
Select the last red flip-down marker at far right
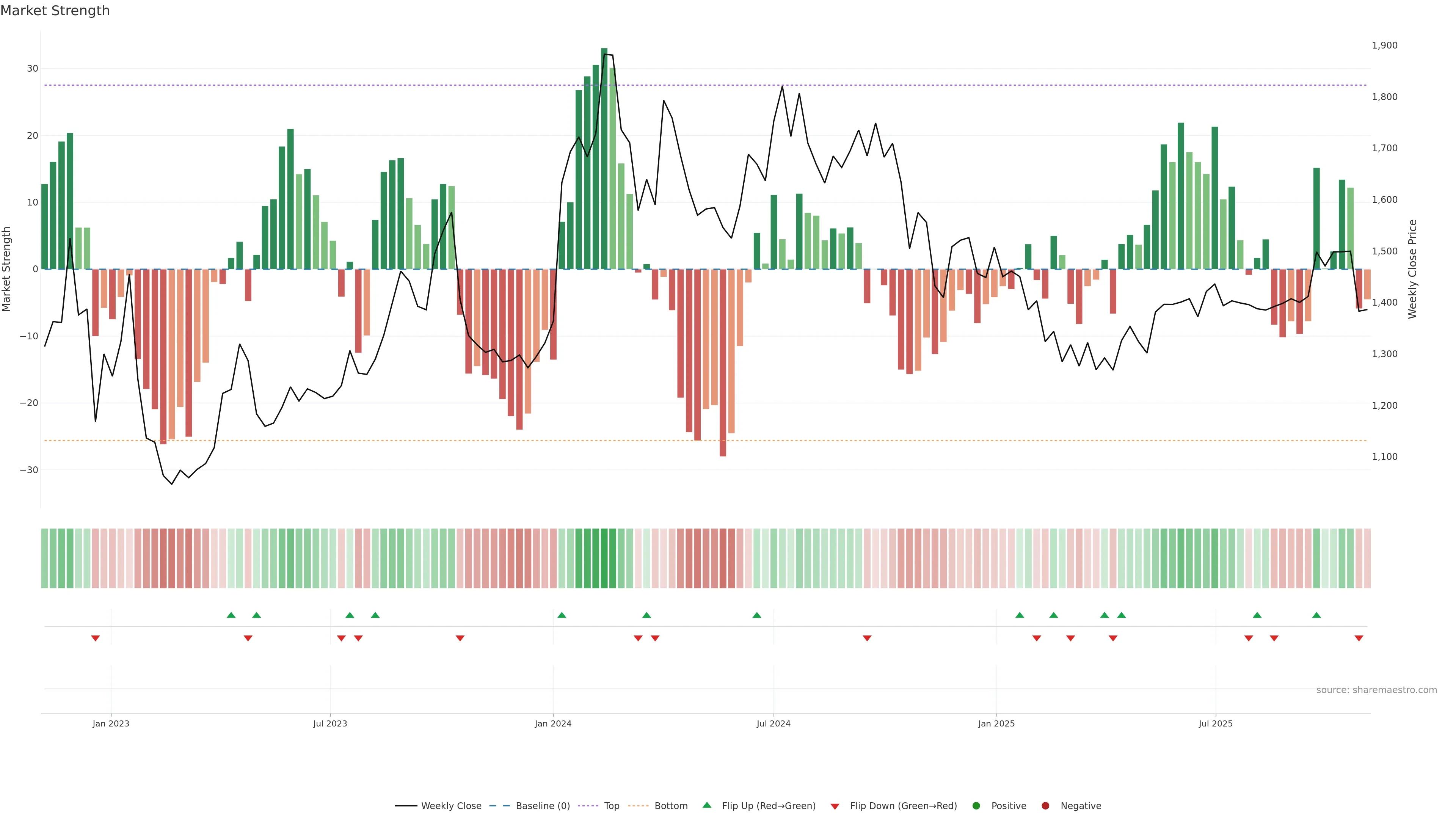click(1359, 638)
